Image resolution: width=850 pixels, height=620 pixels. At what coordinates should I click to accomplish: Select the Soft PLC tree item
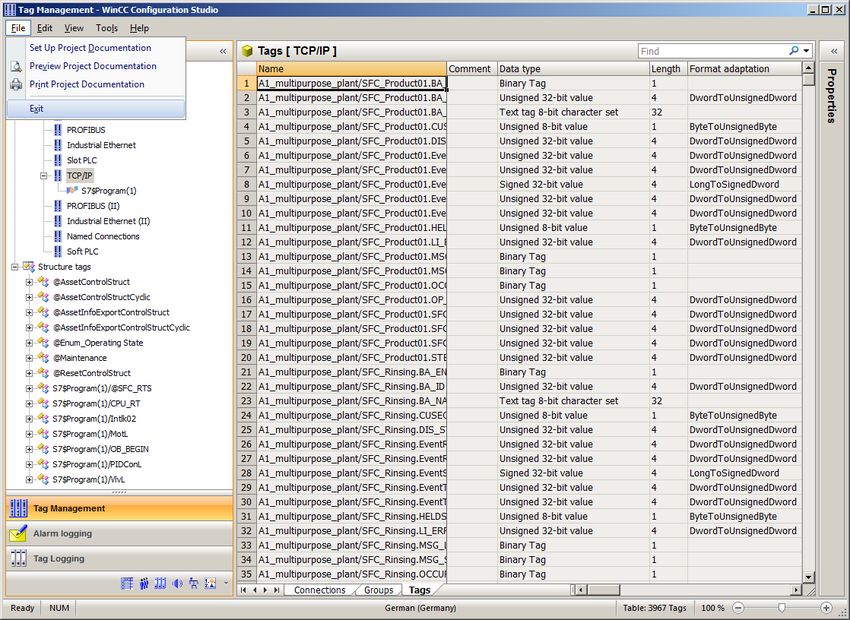[x=82, y=251]
